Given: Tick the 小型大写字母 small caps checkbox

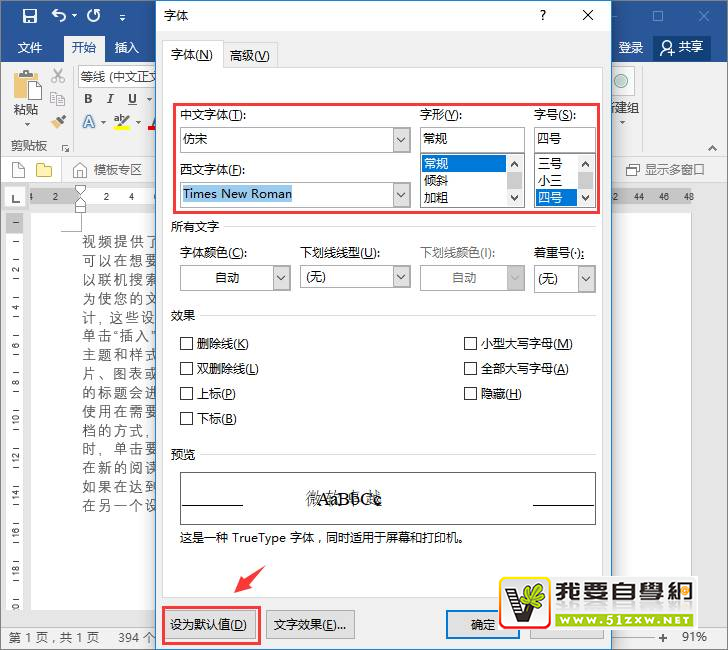Looking at the screenshot, I should point(470,344).
